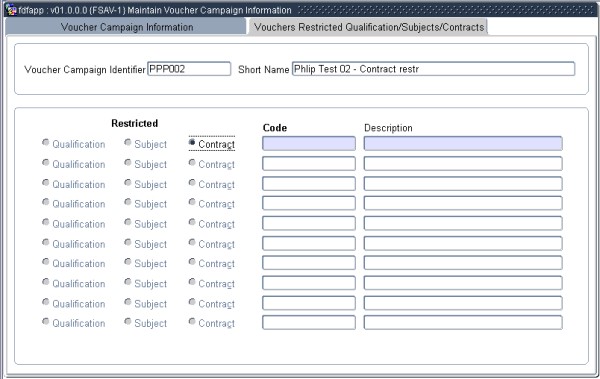Select Subject radio in first row
This screenshot has width=600, height=379.
[128, 142]
